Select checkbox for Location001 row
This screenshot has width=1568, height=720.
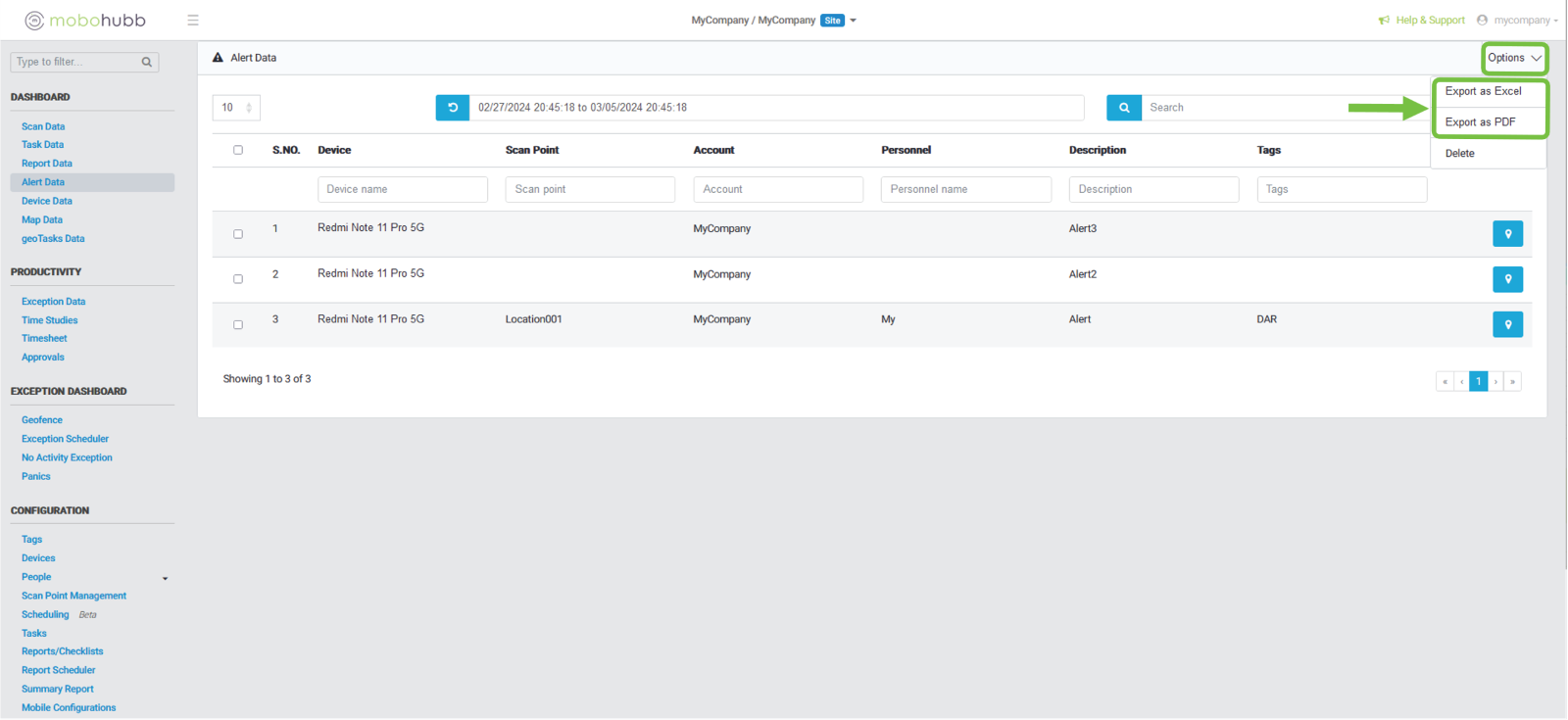click(x=238, y=324)
